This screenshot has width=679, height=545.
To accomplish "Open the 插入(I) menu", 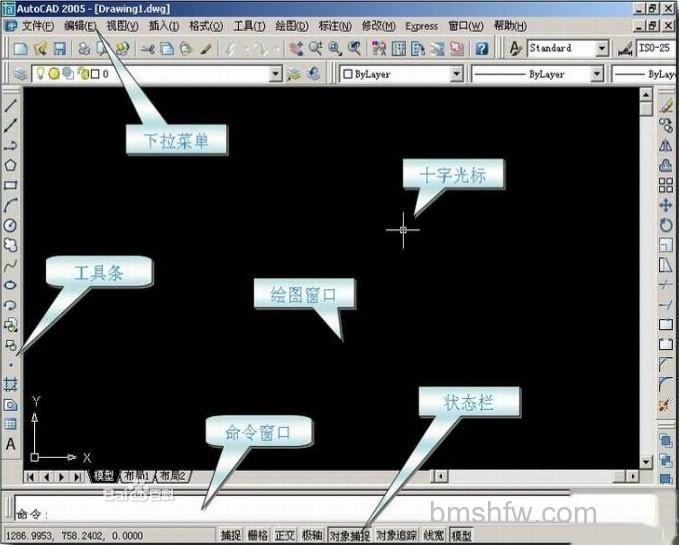I will click(164, 26).
